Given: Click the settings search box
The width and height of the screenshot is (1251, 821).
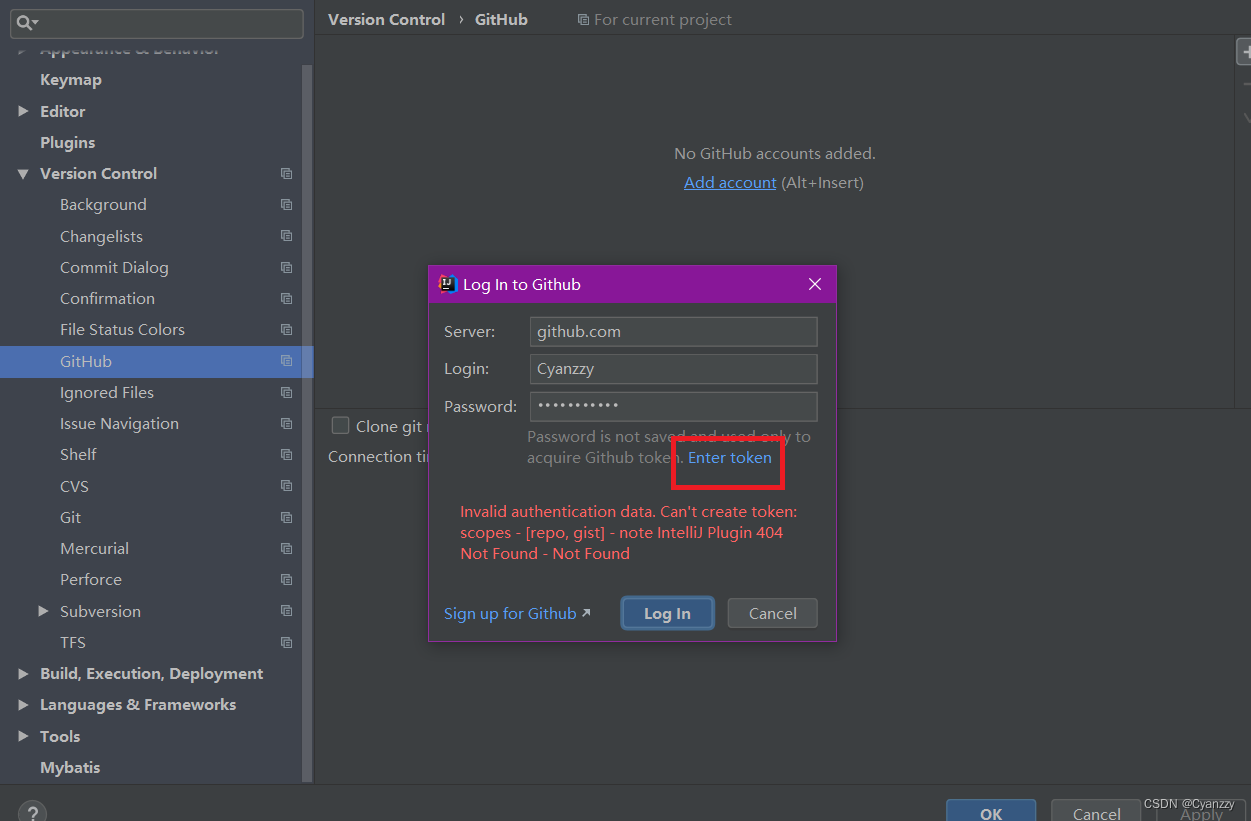Looking at the screenshot, I should click(x=158, y=23).
